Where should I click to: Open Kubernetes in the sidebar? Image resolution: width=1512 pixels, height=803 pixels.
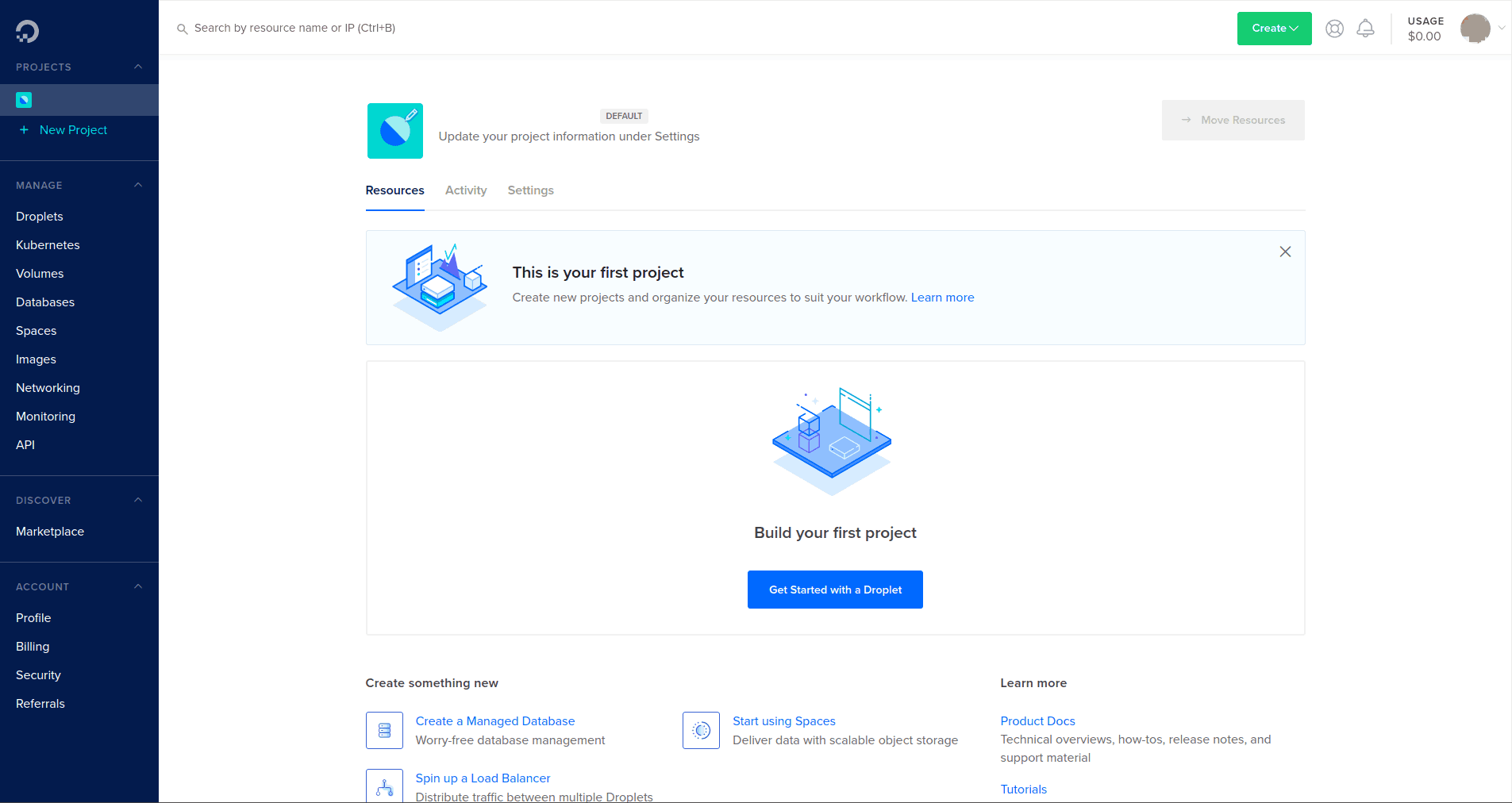(48, 245)
